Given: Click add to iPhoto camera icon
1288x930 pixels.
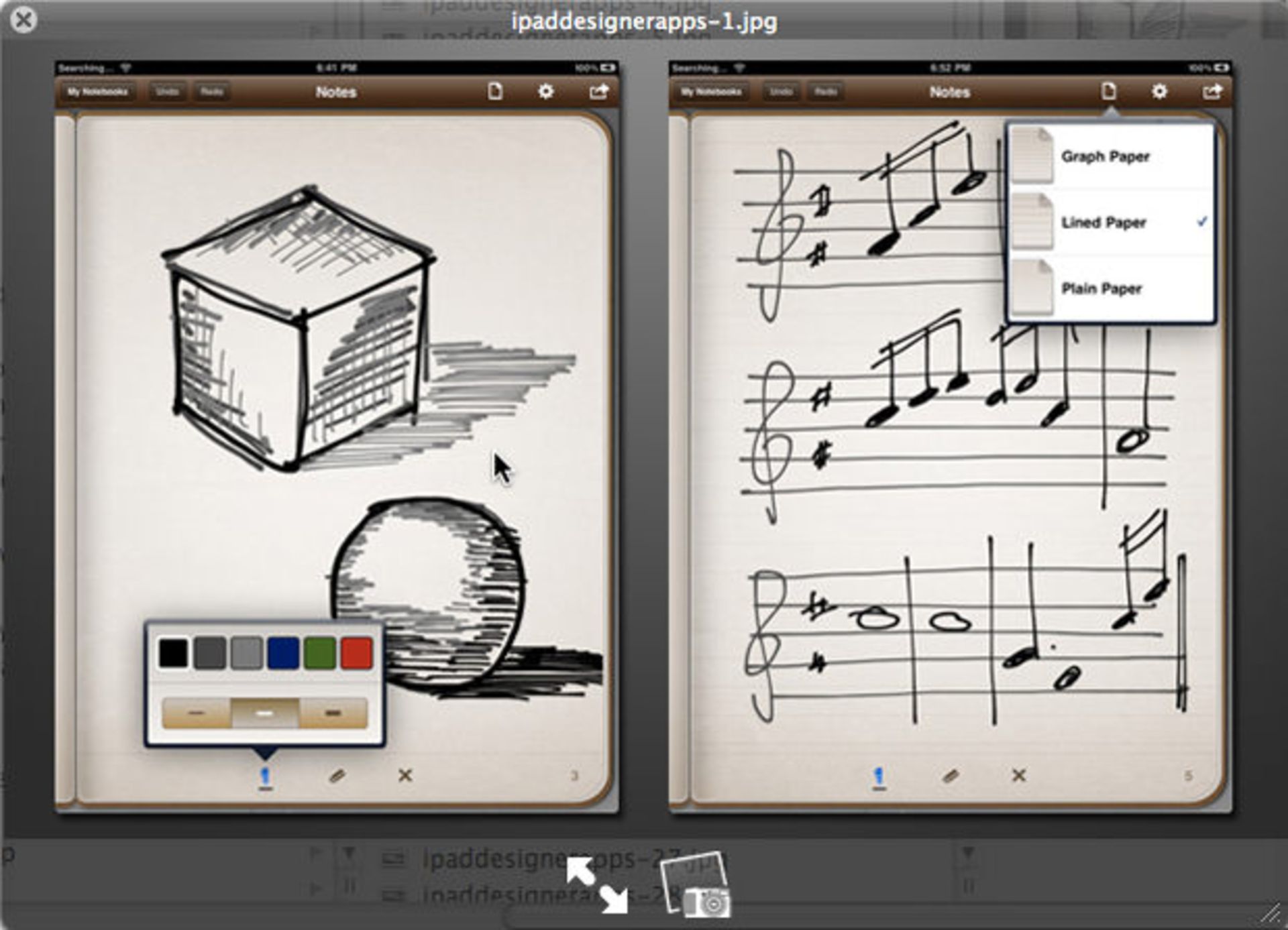Looking at the screenshot, I should tap(696, 885).
